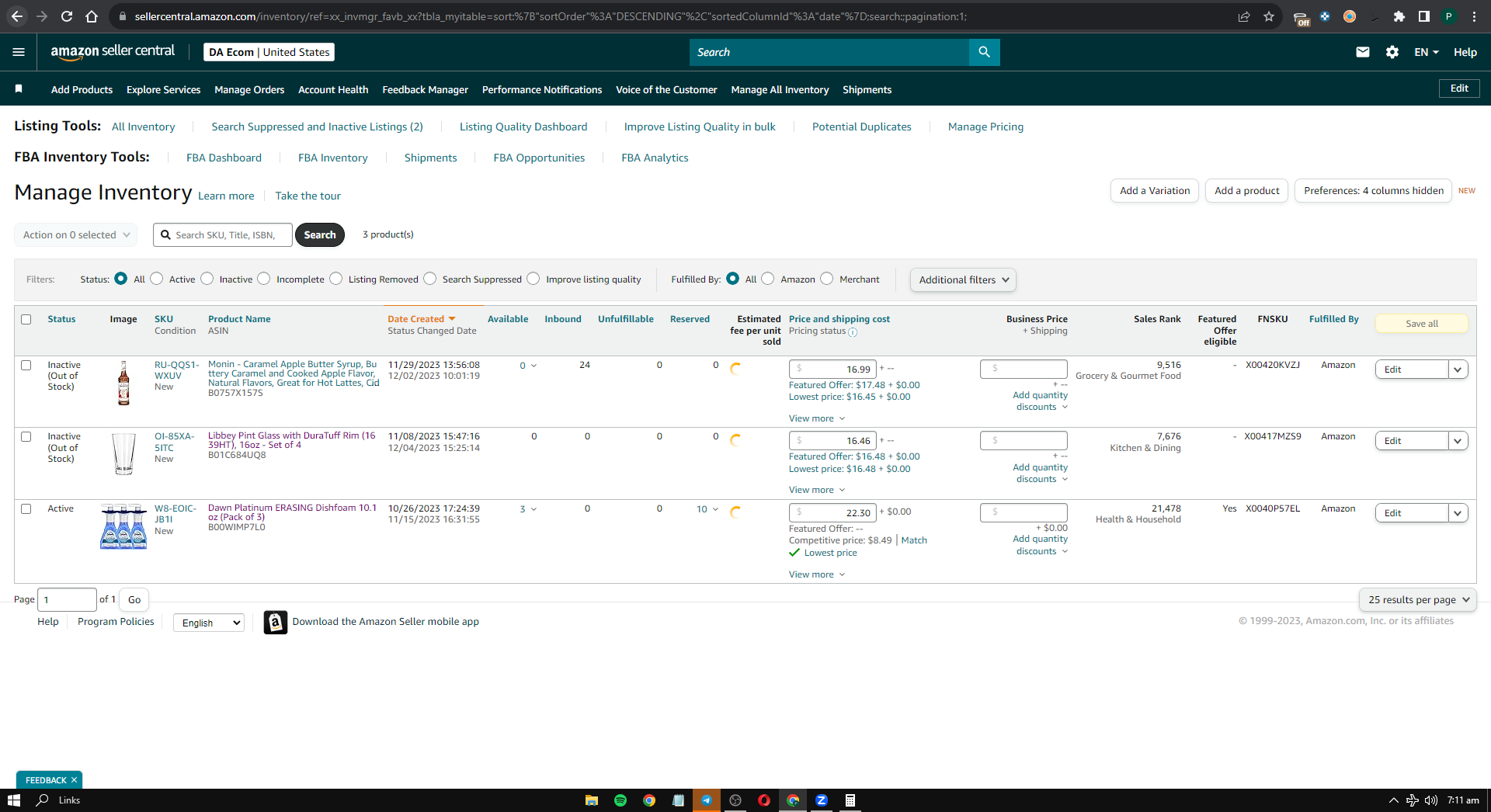Open the browser profile avatar
The width and height of the screenshot is (1491, 812).
(x=1448, y=16)
